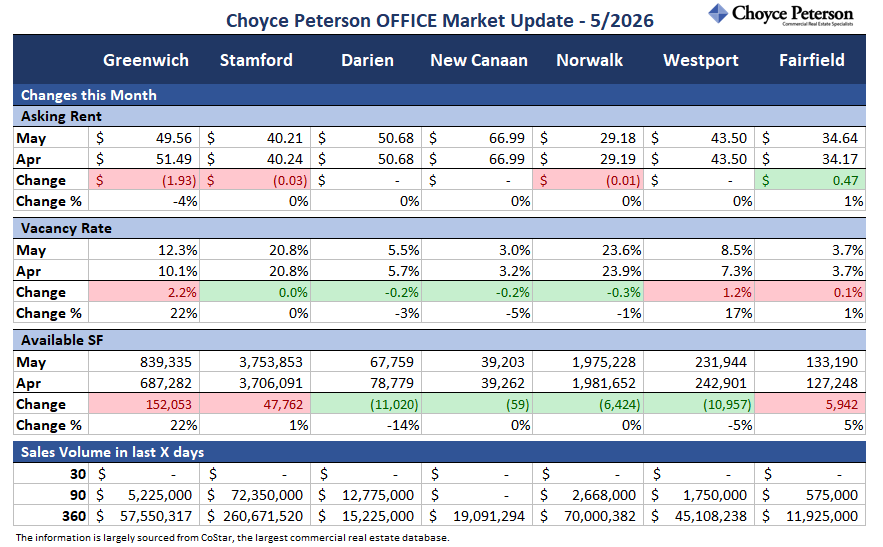Screen dimensions: 883x547
Task: Select the Westport column header
Action: [701, 60]
